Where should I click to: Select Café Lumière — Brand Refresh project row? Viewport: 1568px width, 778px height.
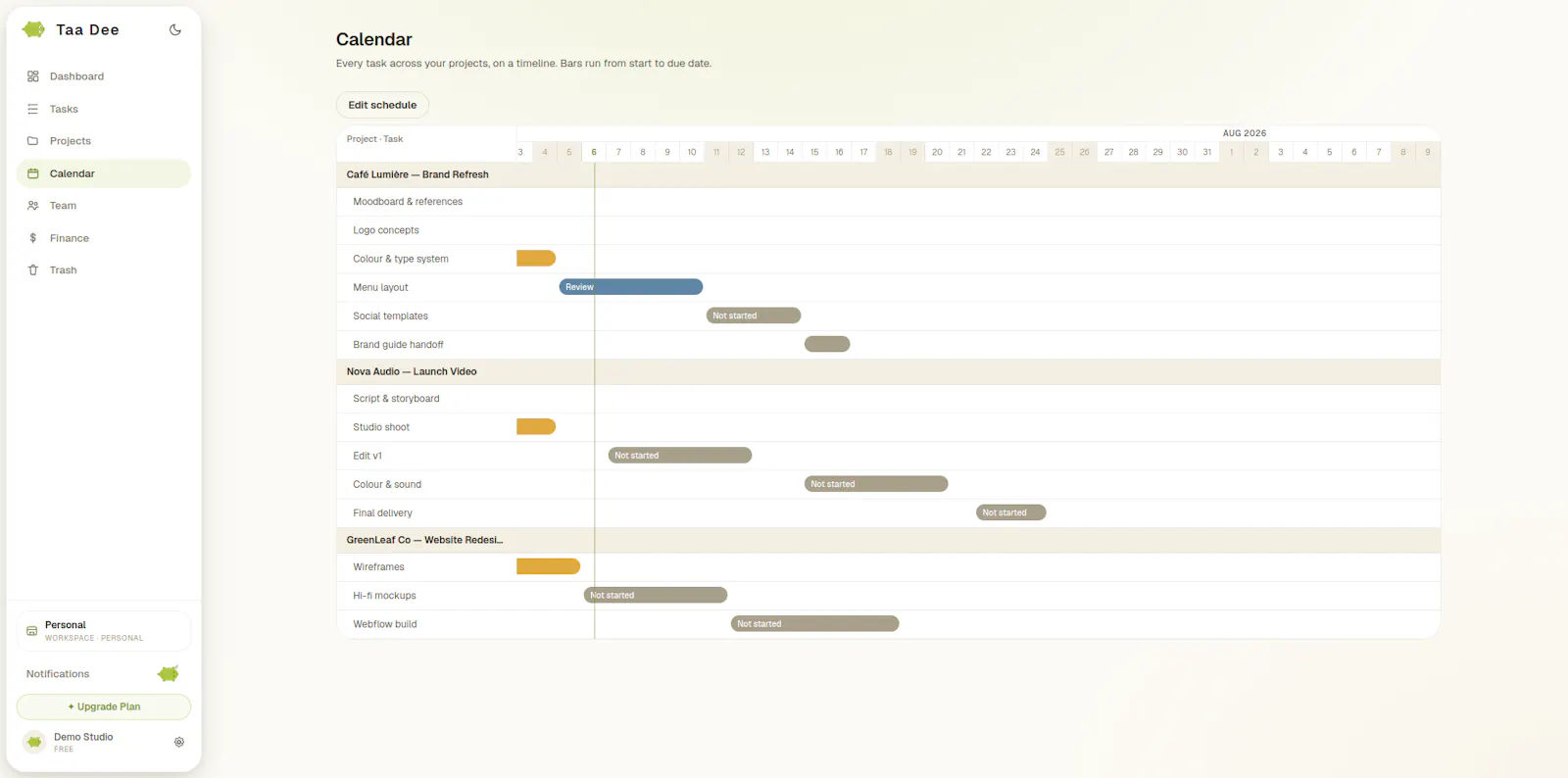[x=888, y=174]
